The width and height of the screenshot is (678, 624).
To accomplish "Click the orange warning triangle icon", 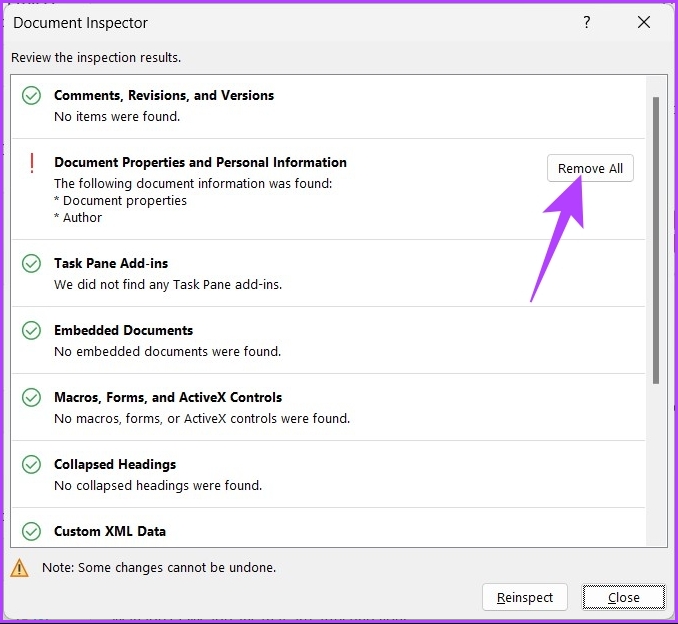I will coord(20,568).
